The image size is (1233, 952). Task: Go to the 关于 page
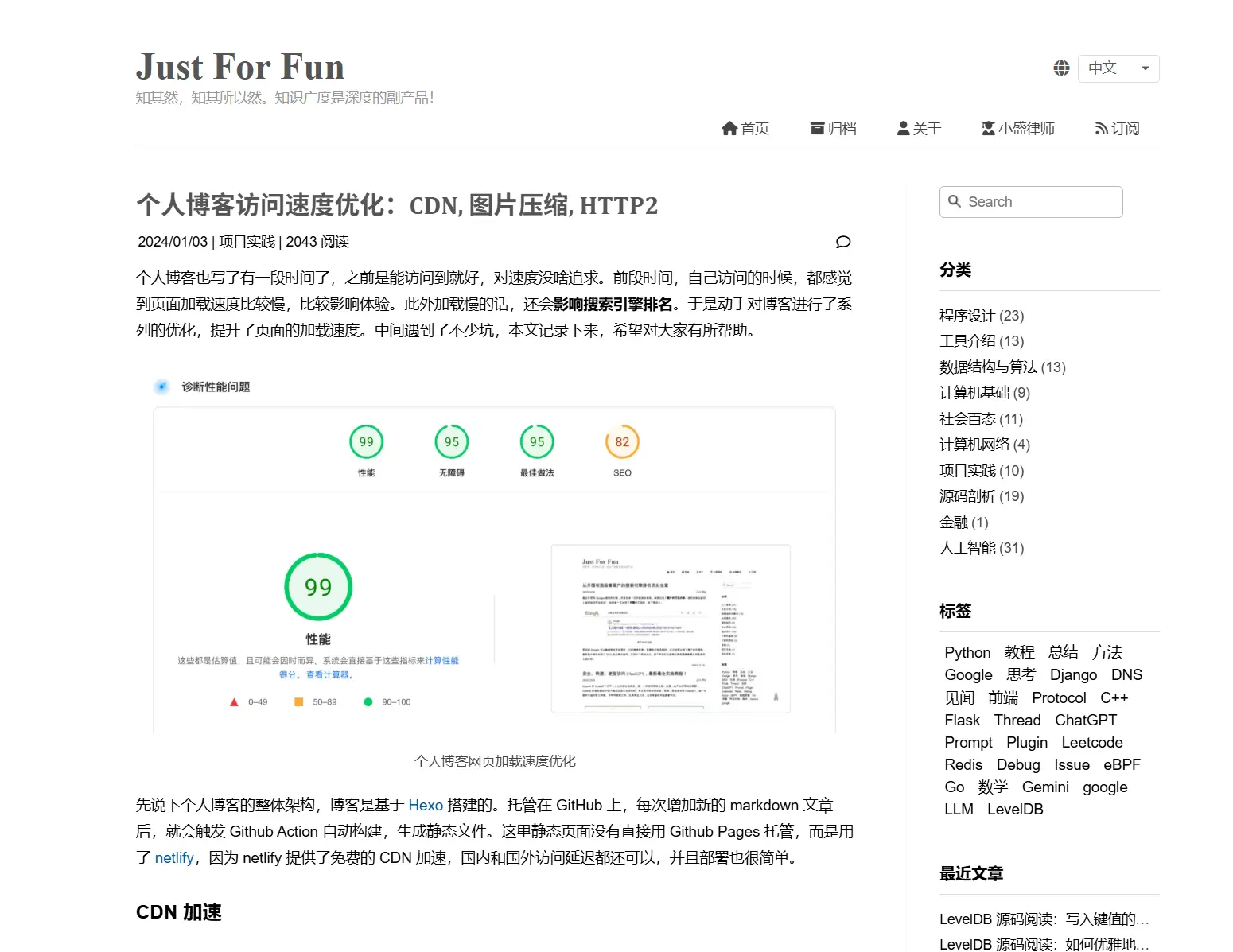pyautogui.click(x=927, y=129)
